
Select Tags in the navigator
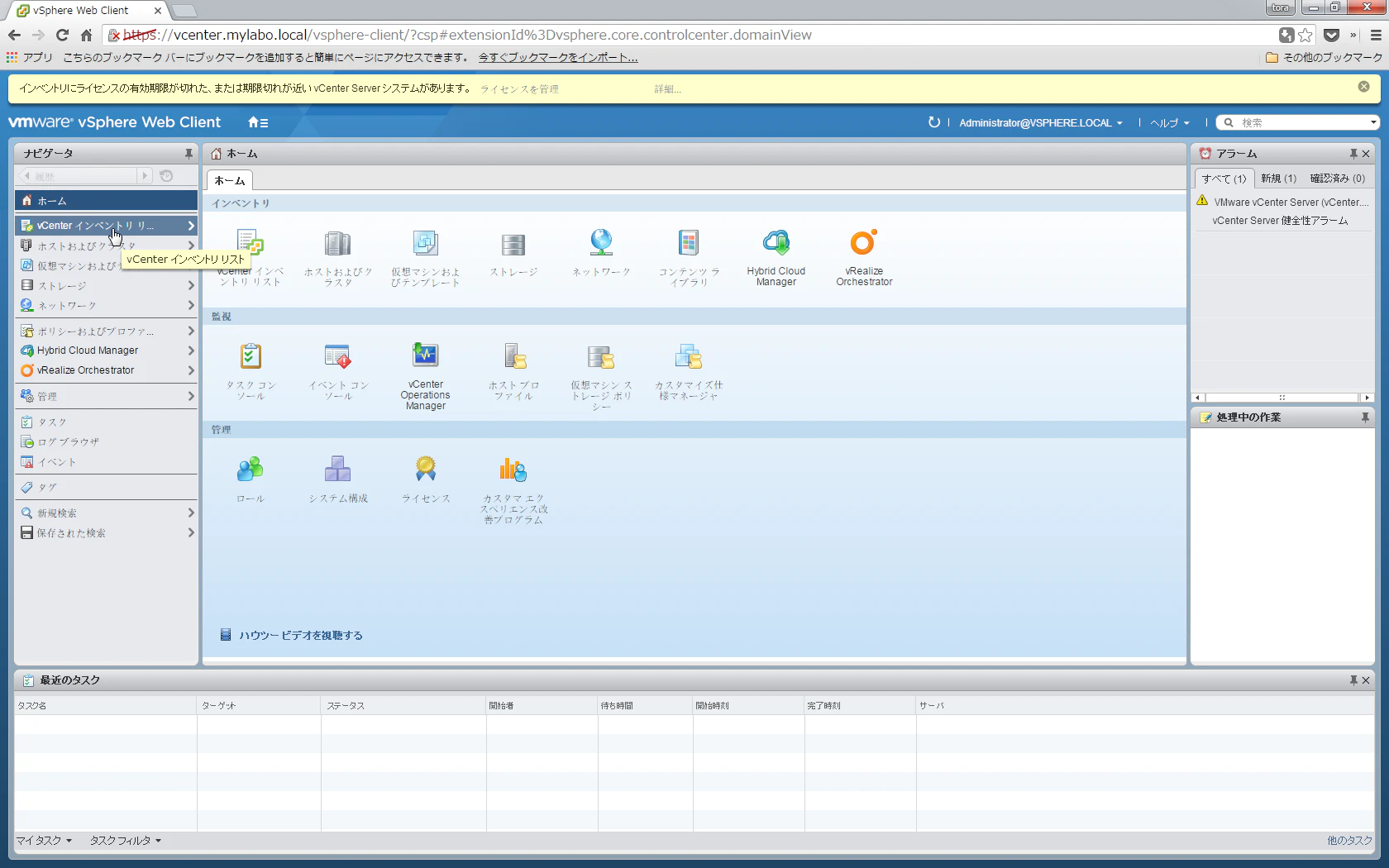point(106,488)
